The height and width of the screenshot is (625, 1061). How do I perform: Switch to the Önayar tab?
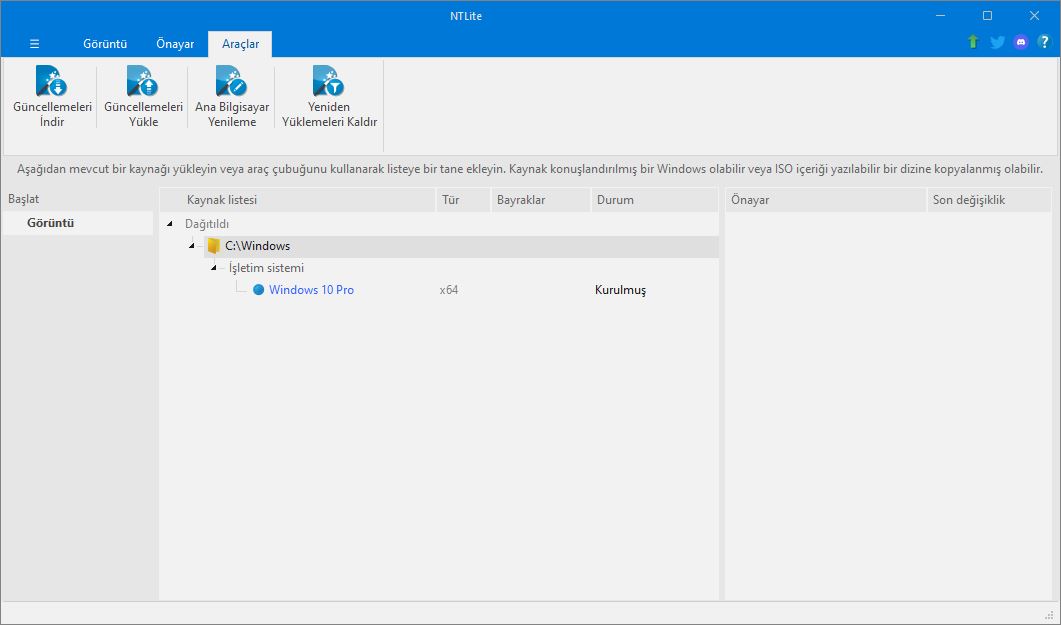pyautogui.click(x=175, y=44)
